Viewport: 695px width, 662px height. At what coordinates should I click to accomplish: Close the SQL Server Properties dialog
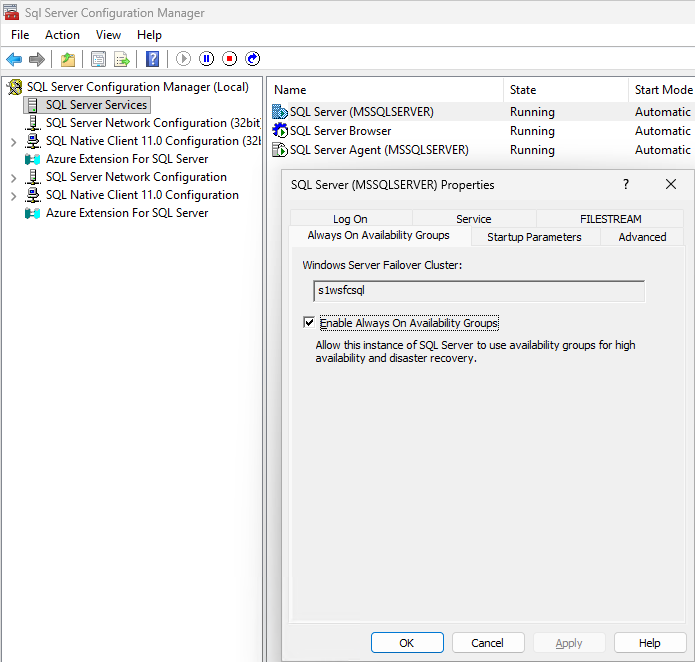671,184
